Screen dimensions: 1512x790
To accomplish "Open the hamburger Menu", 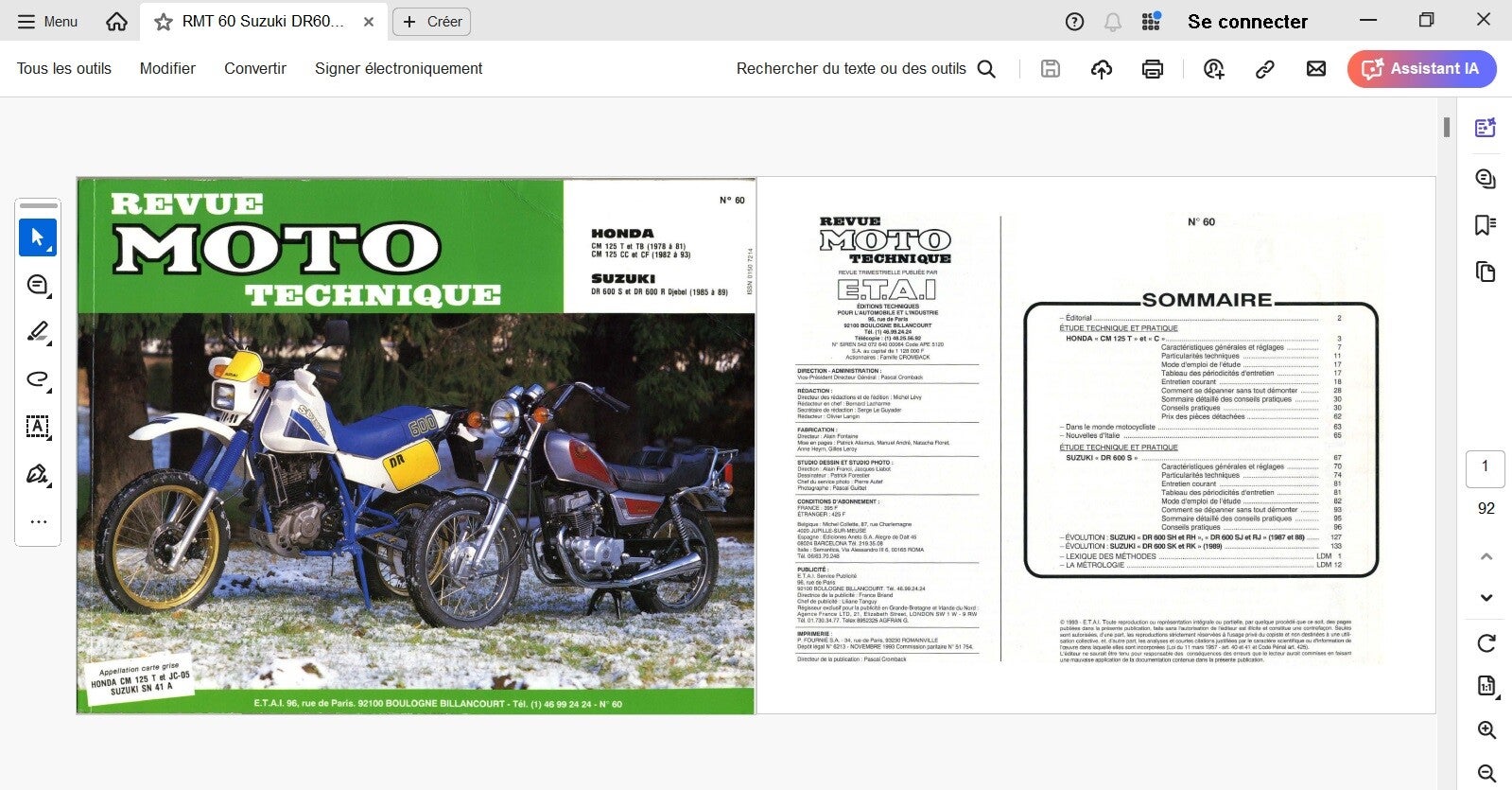I will tap(47, 21).
